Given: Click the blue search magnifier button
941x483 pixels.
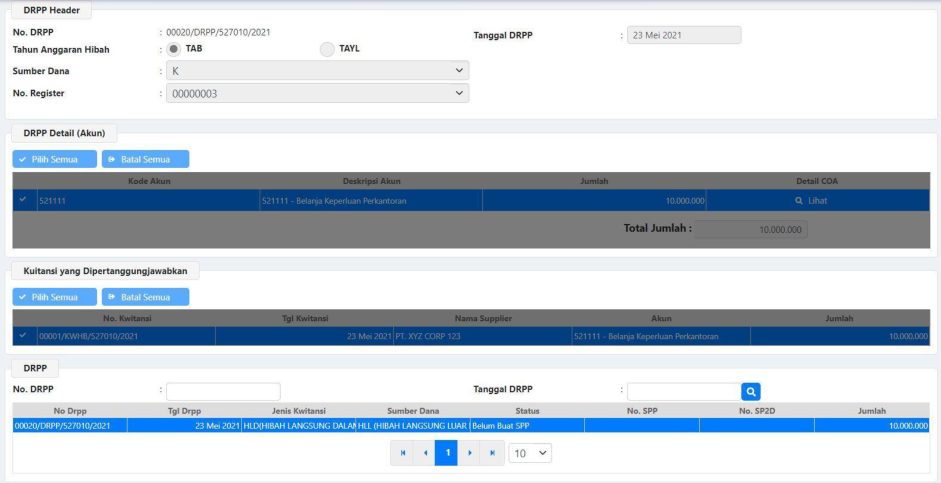Looking at the screenshot, I should (751, 392).
